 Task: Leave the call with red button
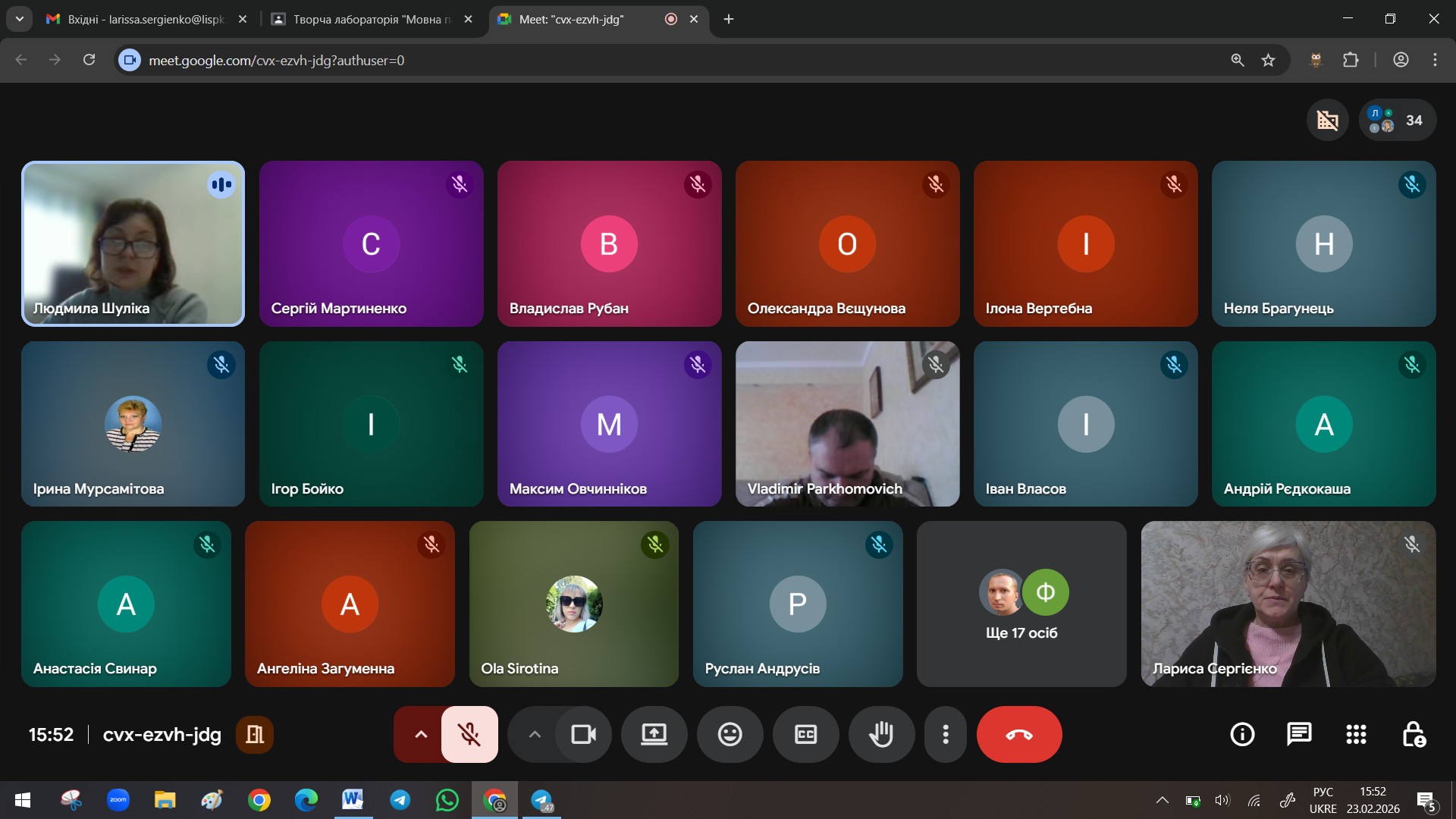1018,734
